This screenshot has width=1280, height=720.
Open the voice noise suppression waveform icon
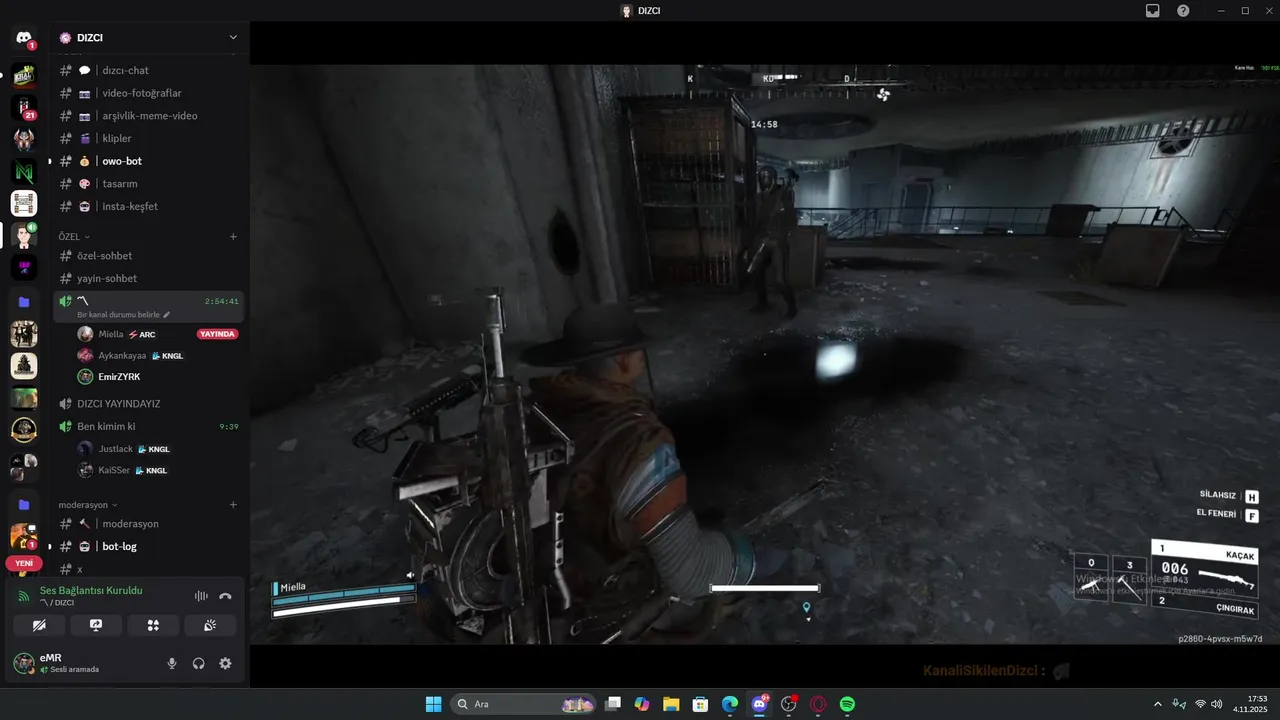[x=201, y=596]
